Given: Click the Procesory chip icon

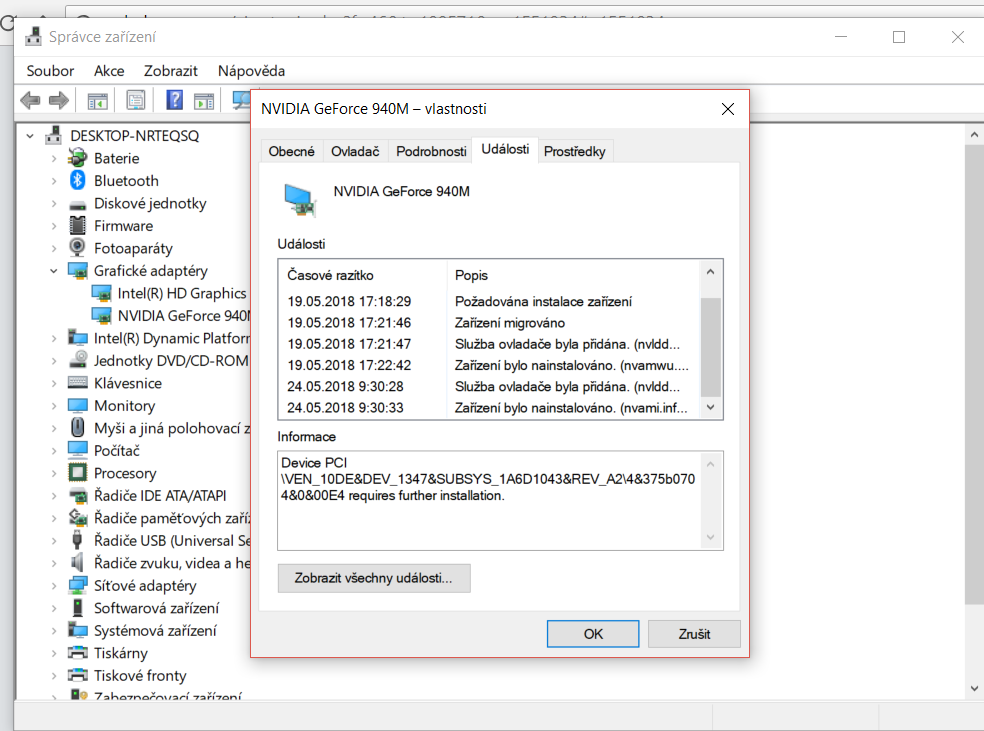Looking at the screenshot, I should (77, 472).
